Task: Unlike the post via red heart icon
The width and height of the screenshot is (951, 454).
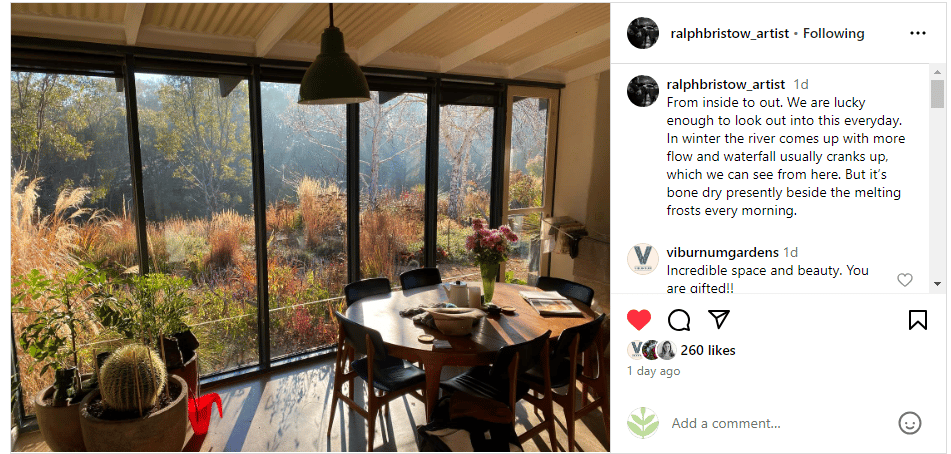Action: click(638, 319)
